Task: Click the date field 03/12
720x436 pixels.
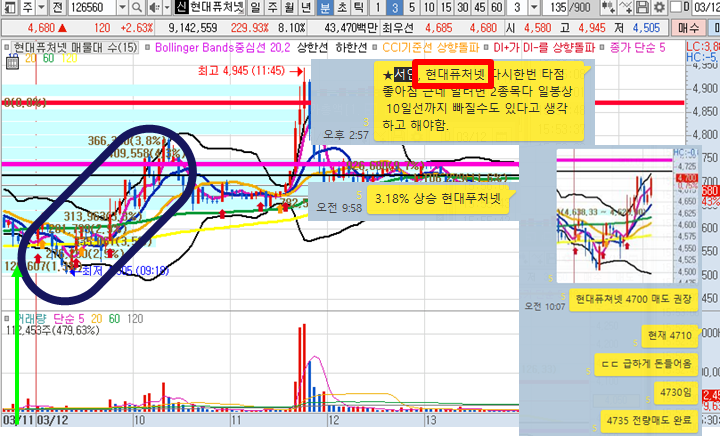Action: pos(706,7)
